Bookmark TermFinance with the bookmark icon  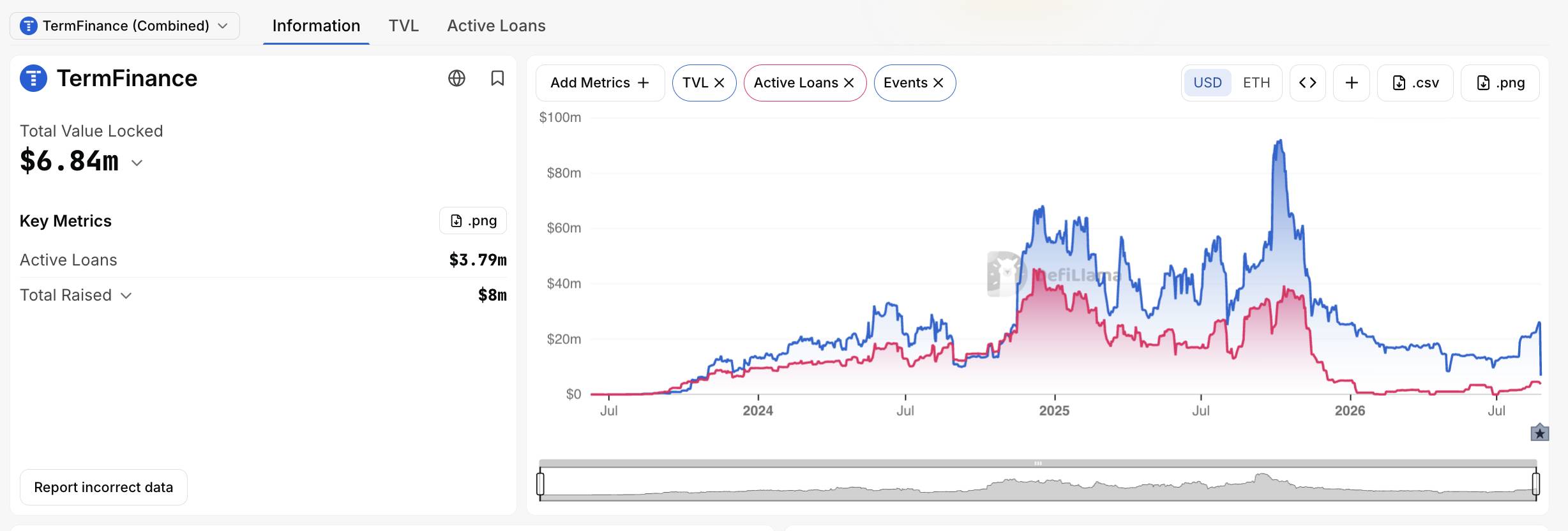(x=497, y=79)
